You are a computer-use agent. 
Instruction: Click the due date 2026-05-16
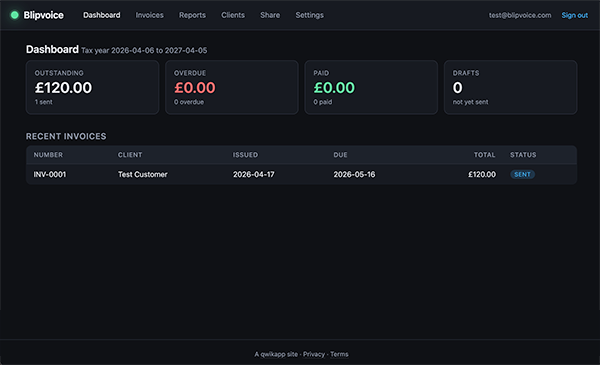[354, 174]
